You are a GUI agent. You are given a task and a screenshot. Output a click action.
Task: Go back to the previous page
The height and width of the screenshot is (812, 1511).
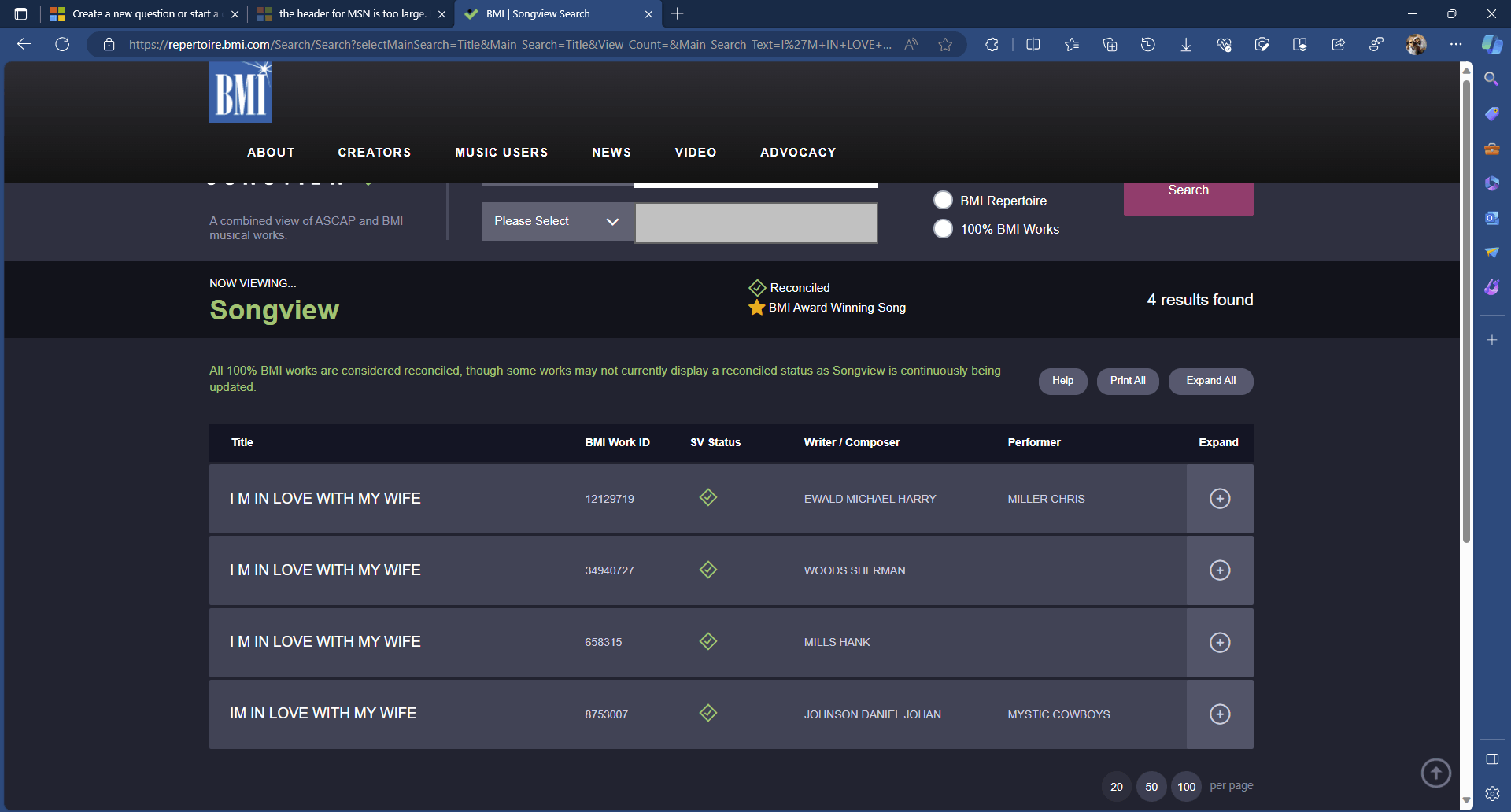pos(24,44)
